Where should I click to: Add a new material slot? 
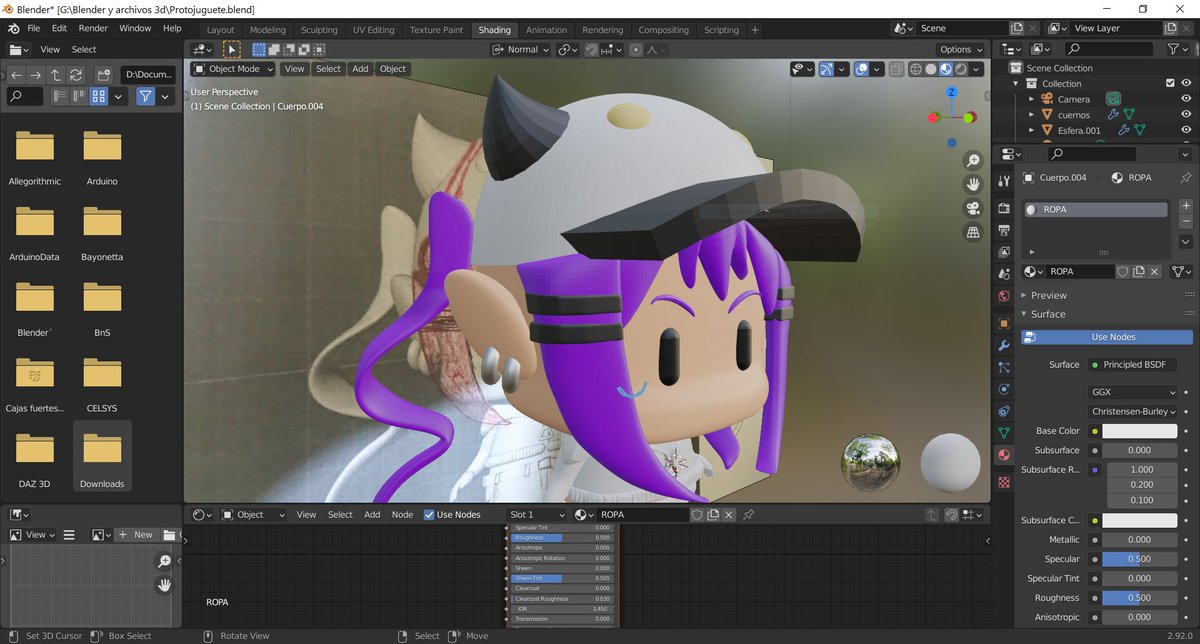pyautogui.click(x=1186, y=205)
